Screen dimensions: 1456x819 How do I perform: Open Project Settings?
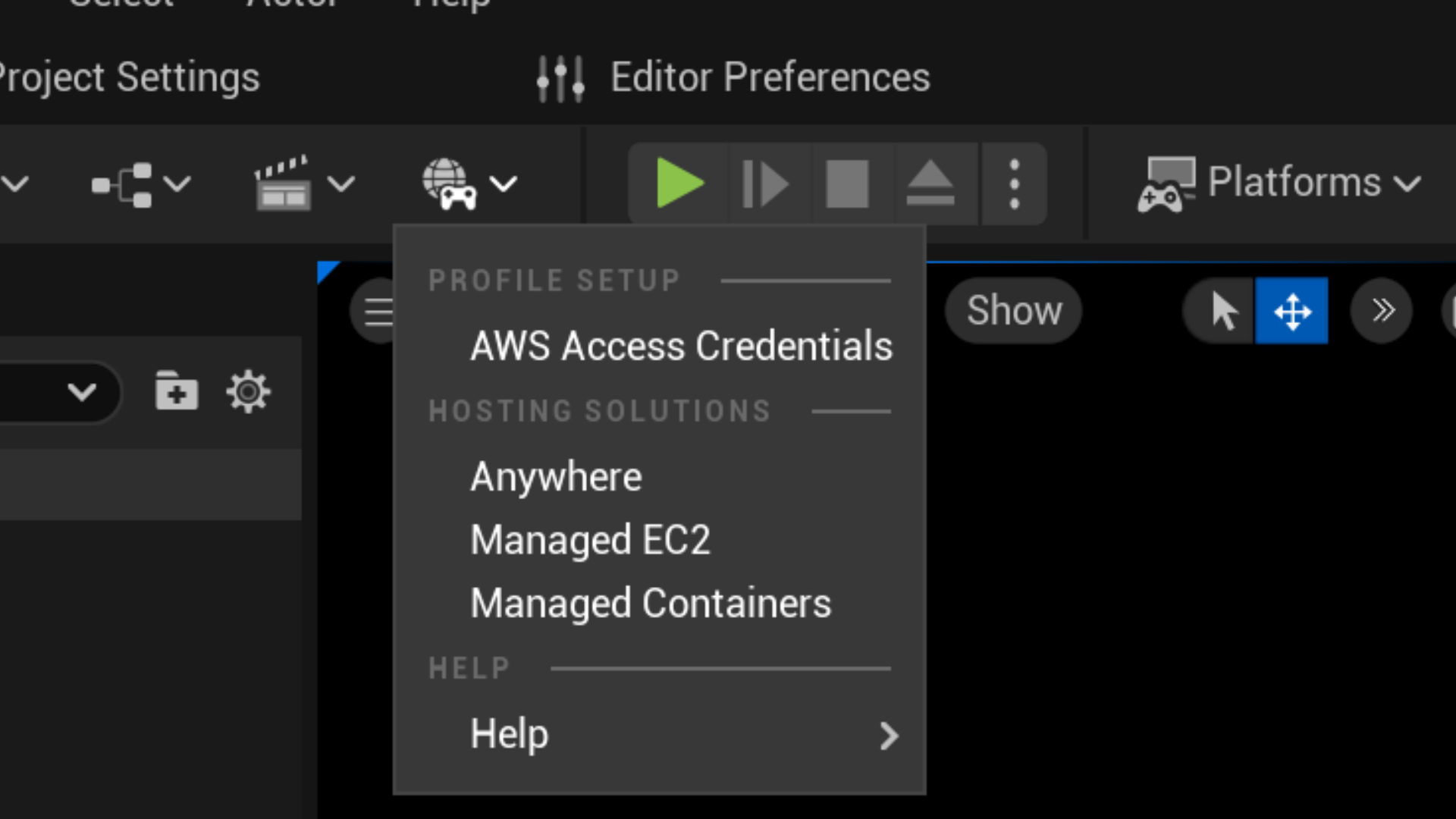point(129,77)
